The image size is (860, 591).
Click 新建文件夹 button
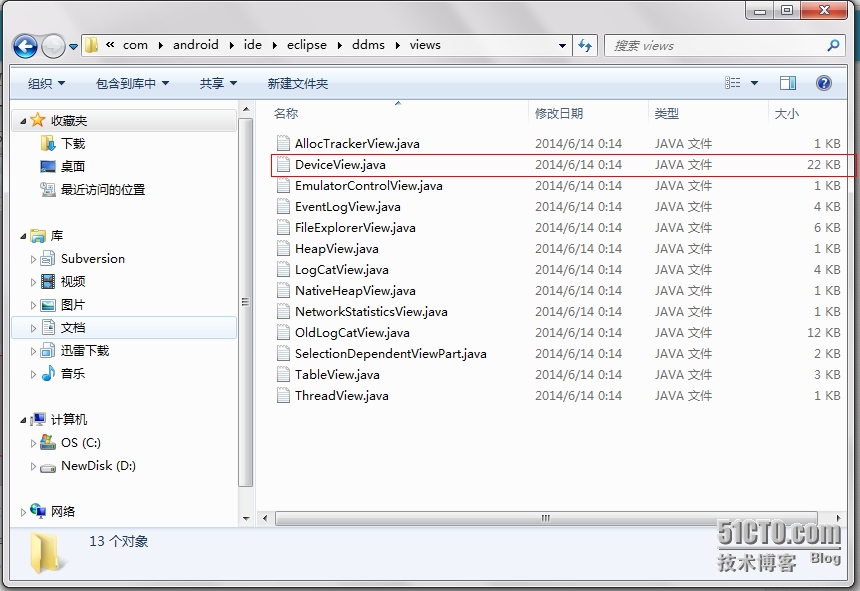(x=297, y=83)
